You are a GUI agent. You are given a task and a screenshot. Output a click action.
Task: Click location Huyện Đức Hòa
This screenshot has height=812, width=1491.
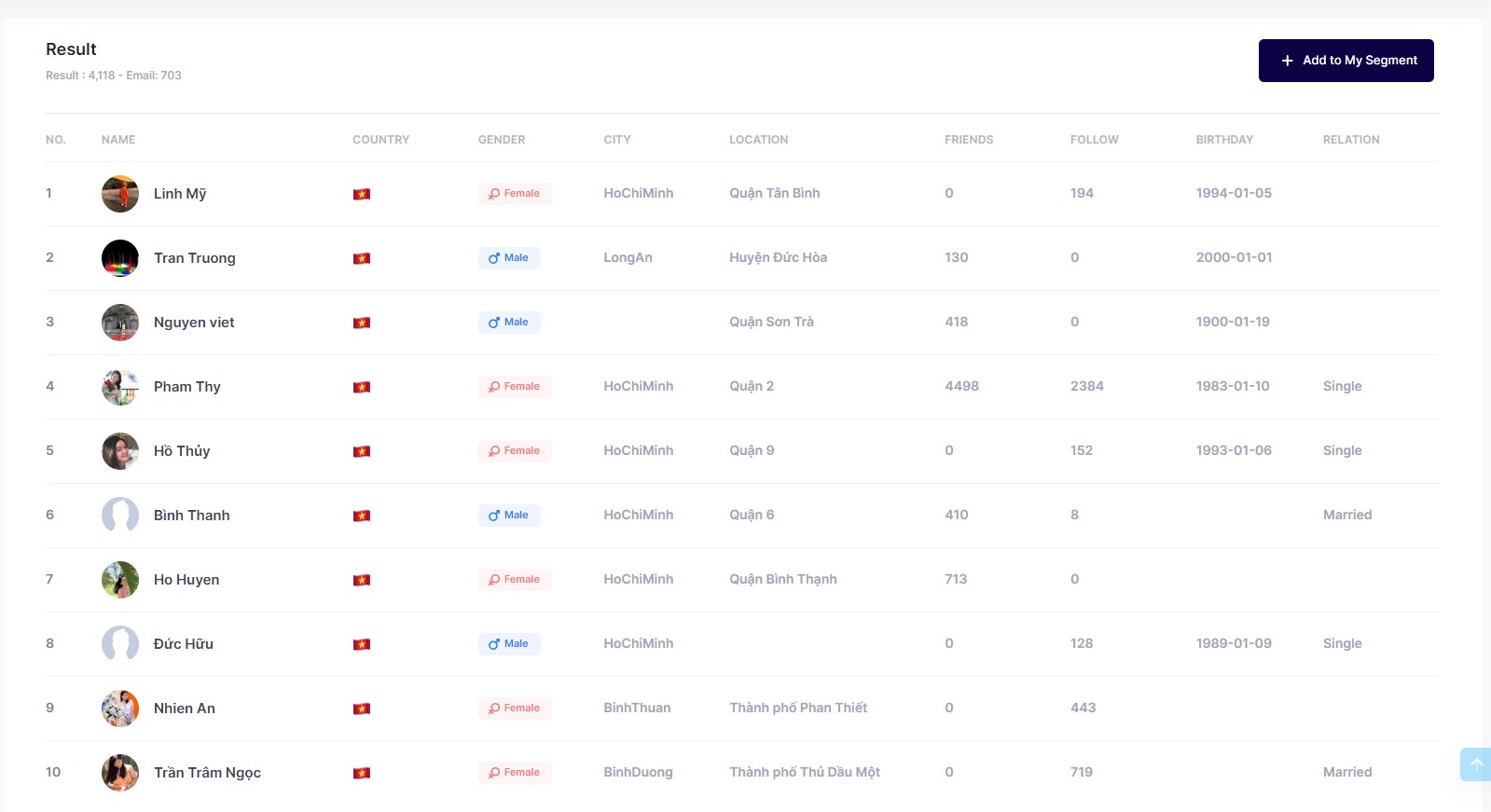[779, 257]
